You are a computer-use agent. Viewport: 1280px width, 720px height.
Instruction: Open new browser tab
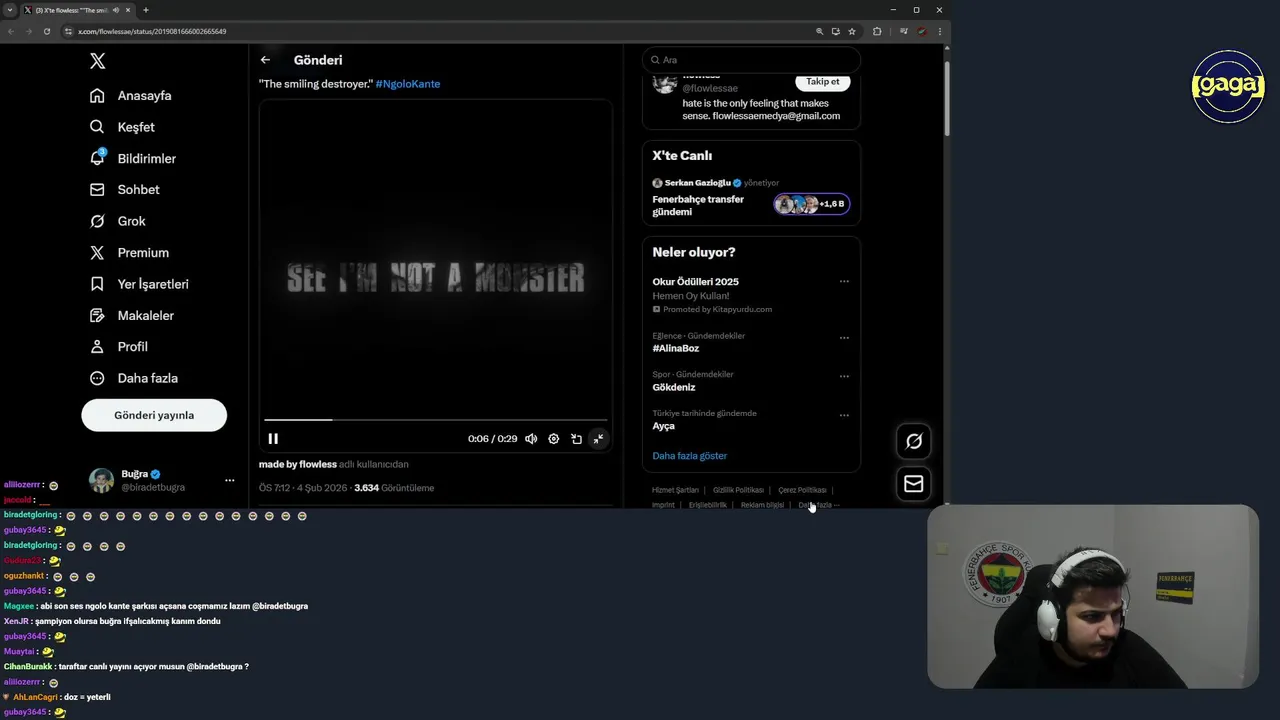tap(146, 10)
